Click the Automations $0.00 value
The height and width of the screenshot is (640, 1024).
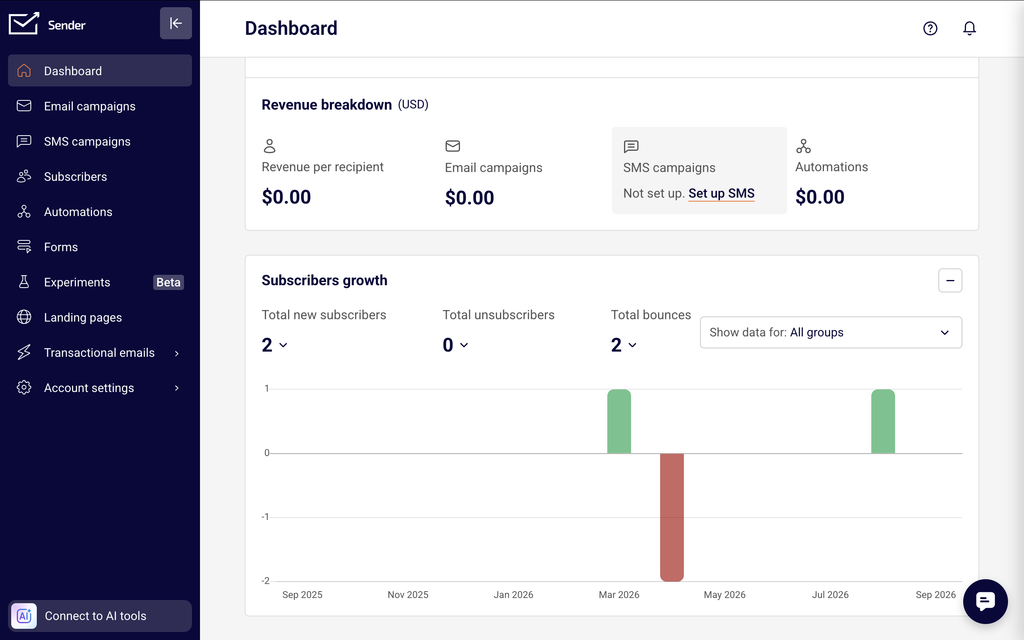(x=820, y=197)
